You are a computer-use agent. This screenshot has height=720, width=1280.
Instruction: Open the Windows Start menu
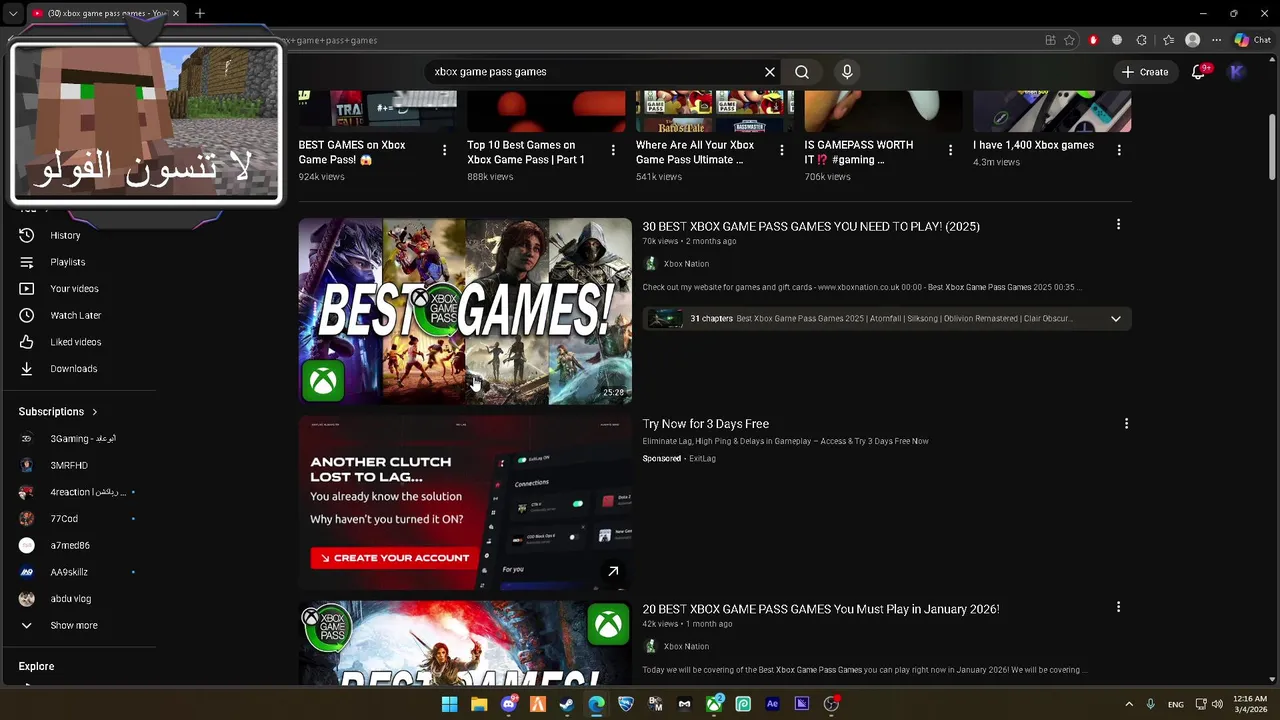pyautogui.click(x=449, y=704)
